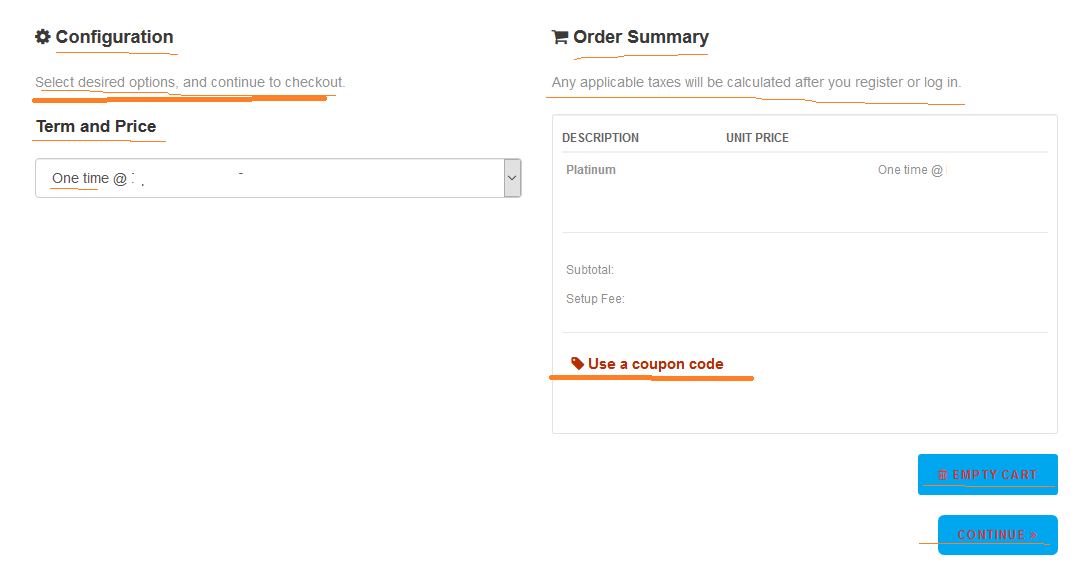Click the 'One time @' price in summary
This screenshot has width=1090, height=572.
tap(911, 170)
